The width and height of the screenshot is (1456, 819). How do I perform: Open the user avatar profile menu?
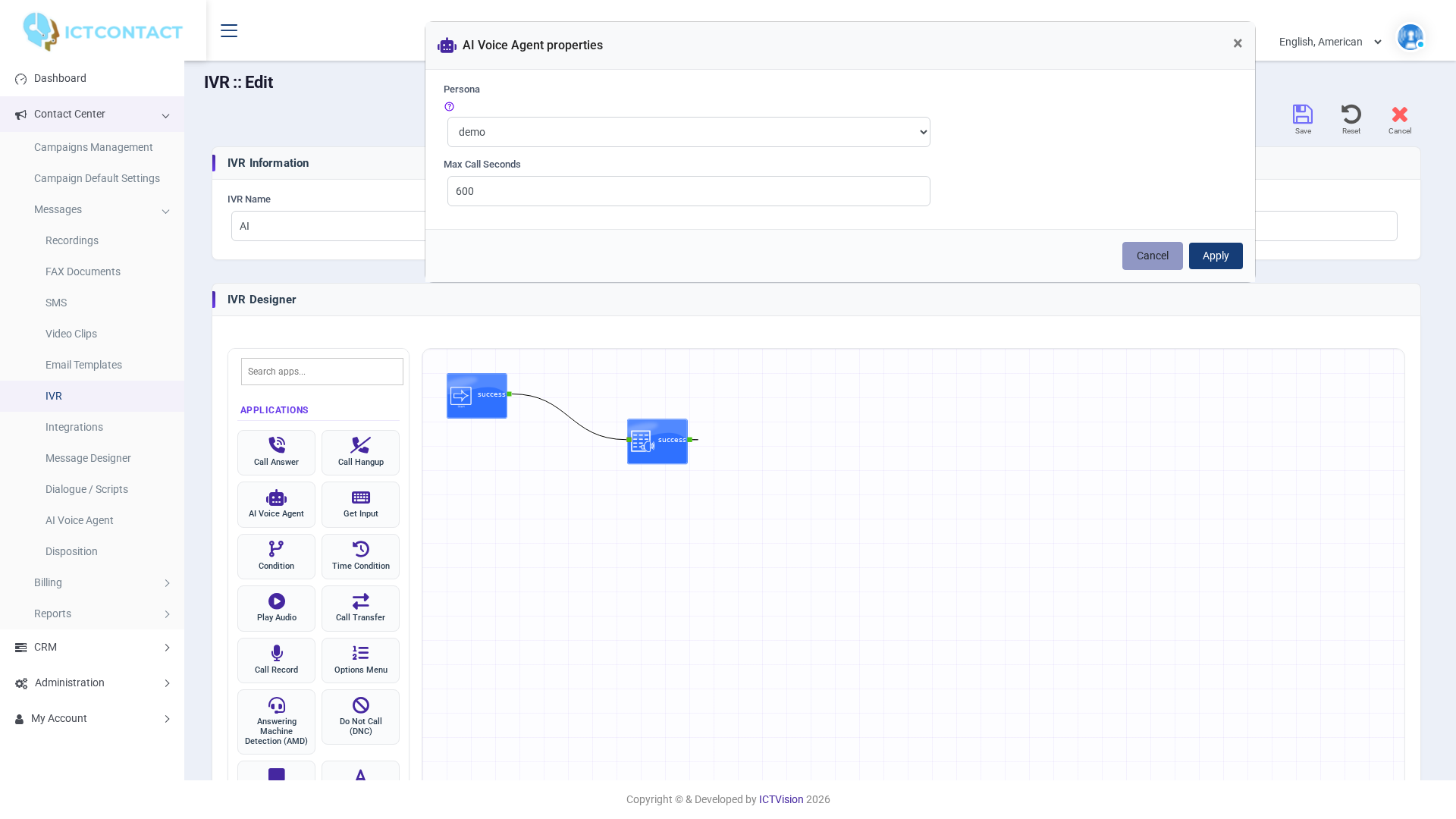[x=1410, y=36]
